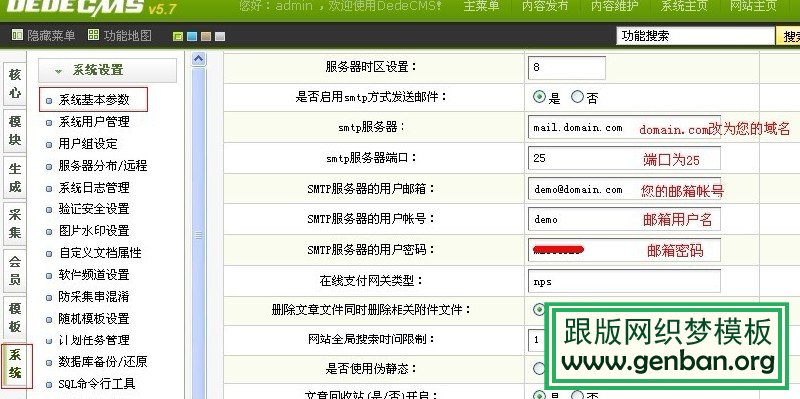Viewport: 800px width, 399px height.
Task: Click the 在线支付网关类型 input field
Action: point(624,281)
